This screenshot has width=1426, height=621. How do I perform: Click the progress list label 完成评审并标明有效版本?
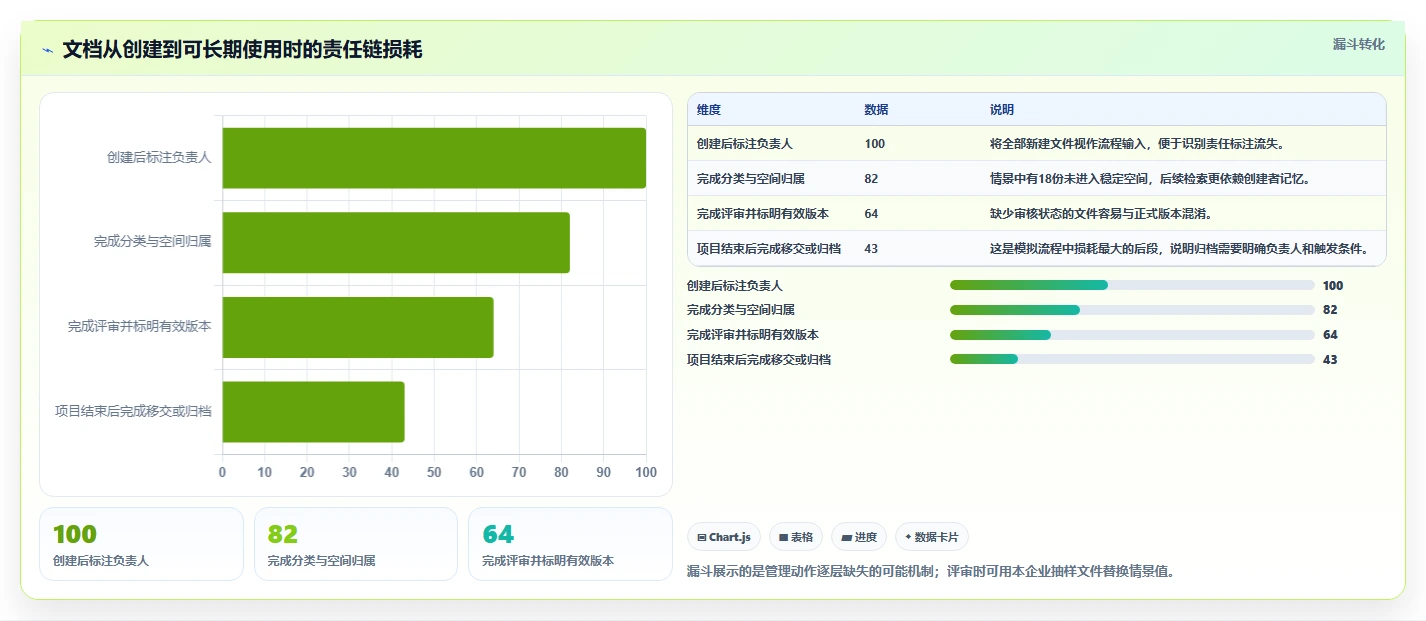click(753, 335)
